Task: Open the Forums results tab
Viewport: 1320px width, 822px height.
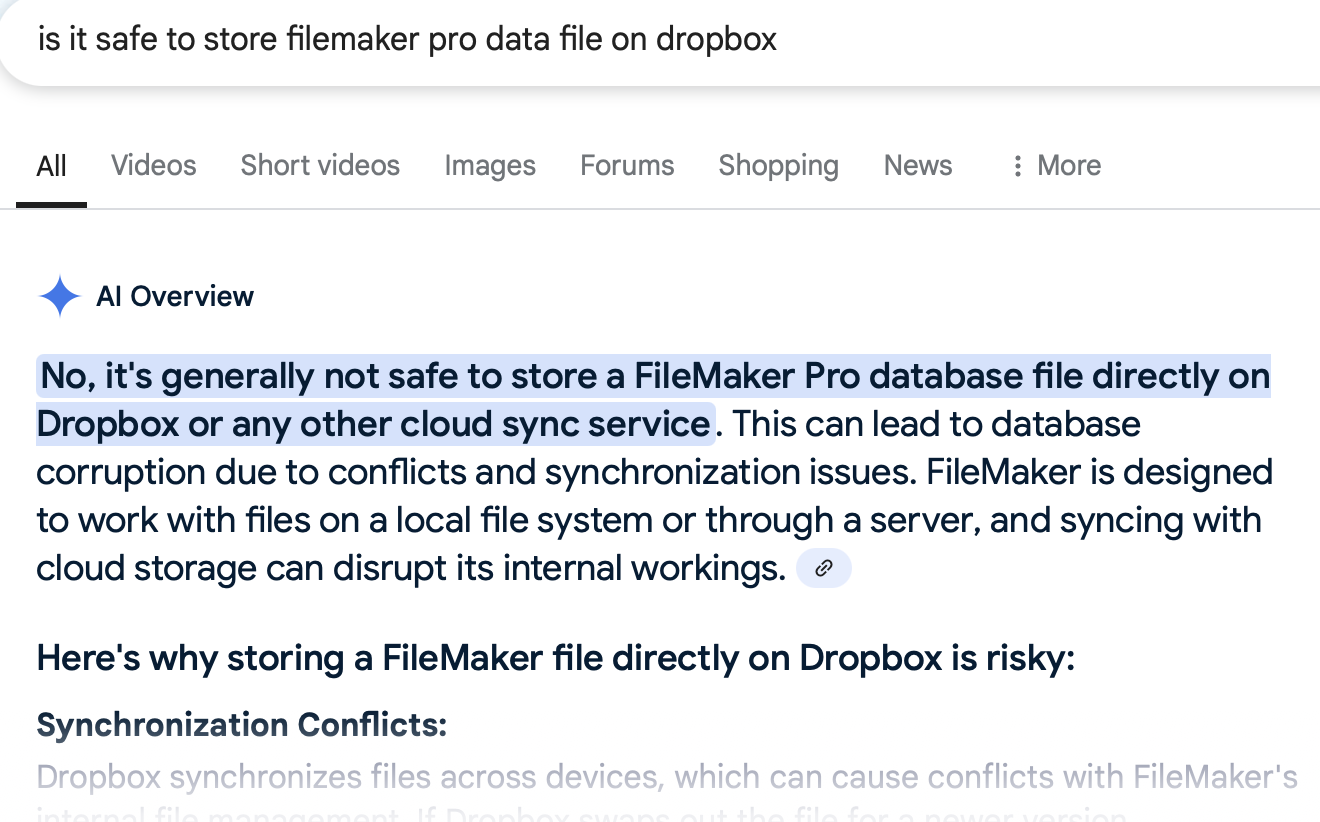Action: (x=627, y=166)
